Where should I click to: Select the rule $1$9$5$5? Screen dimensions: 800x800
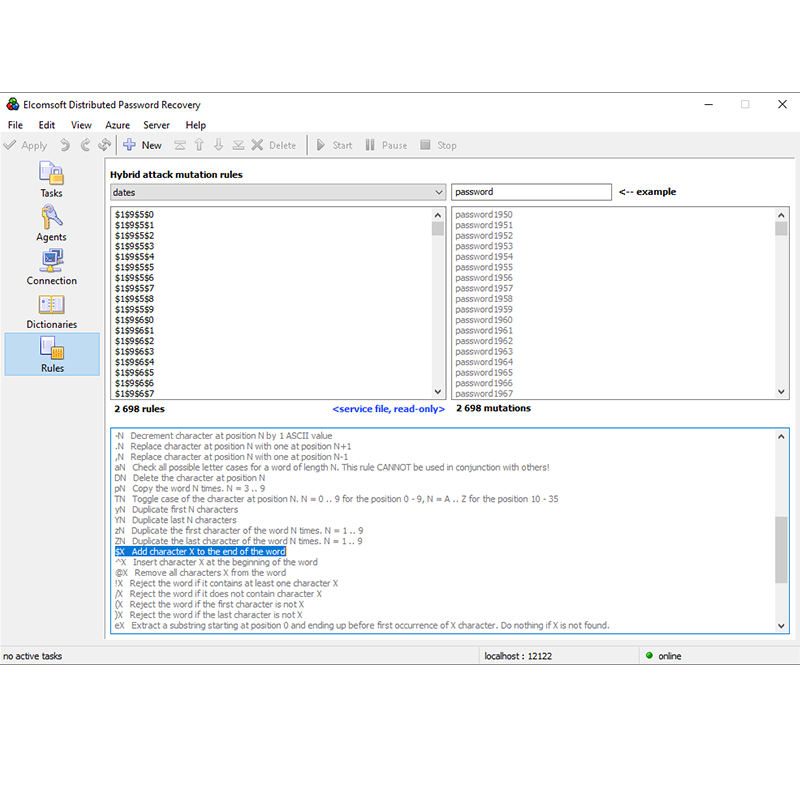pos(135,267)
